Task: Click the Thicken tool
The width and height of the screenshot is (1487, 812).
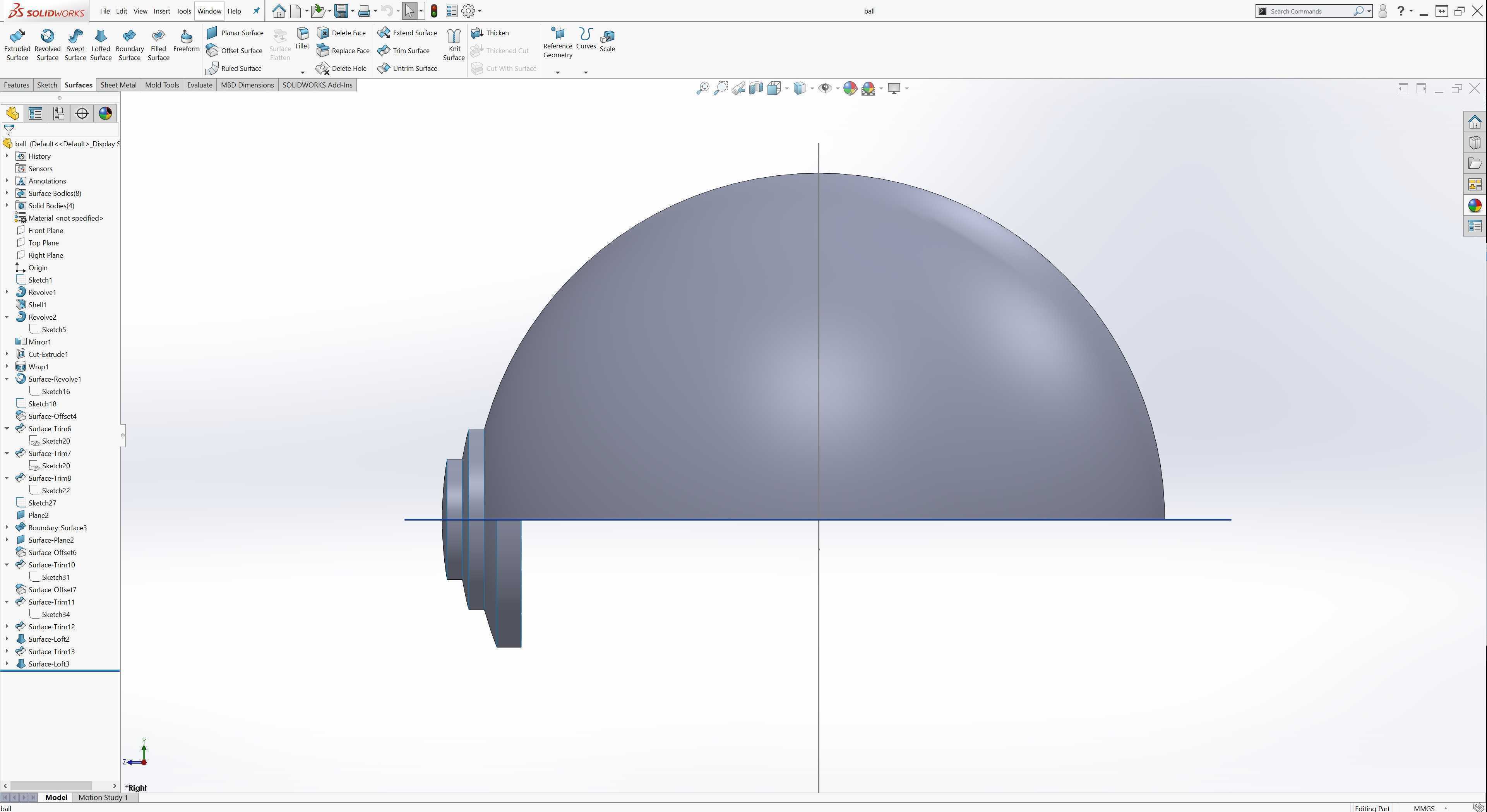Action: coord(490,33)
